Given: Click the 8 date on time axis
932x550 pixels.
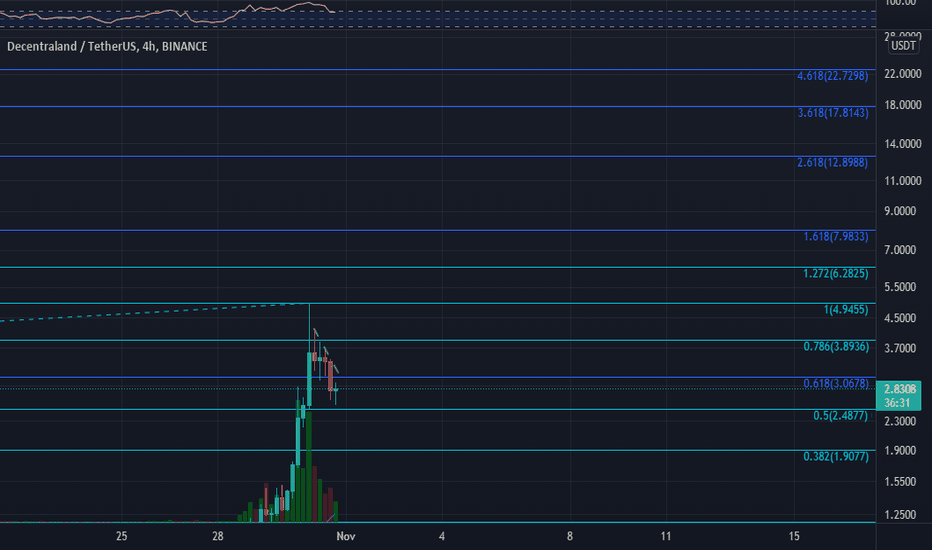Looking at the screenshot, I should (569, 536).
